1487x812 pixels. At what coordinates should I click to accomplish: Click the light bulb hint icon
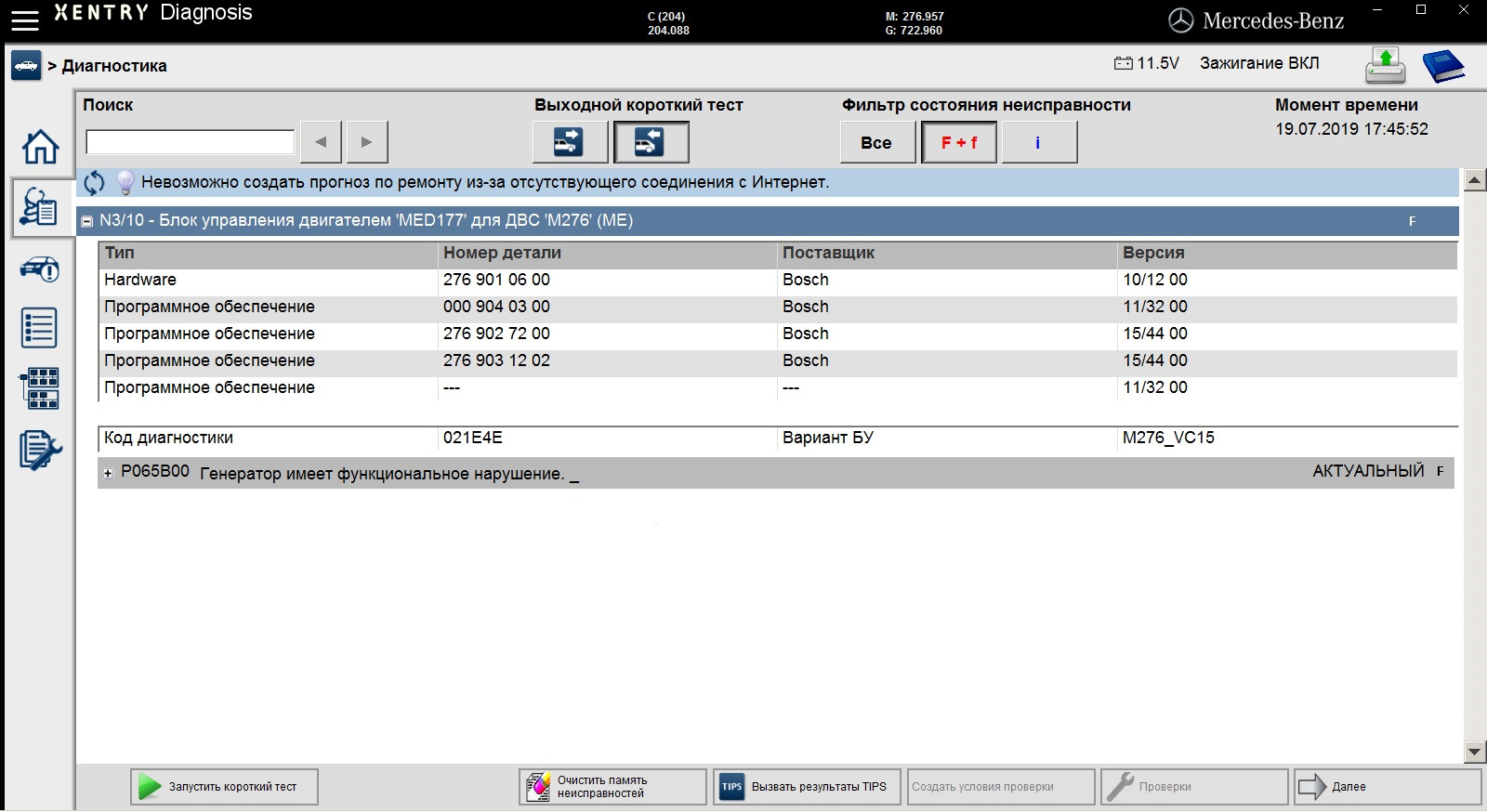125,182
